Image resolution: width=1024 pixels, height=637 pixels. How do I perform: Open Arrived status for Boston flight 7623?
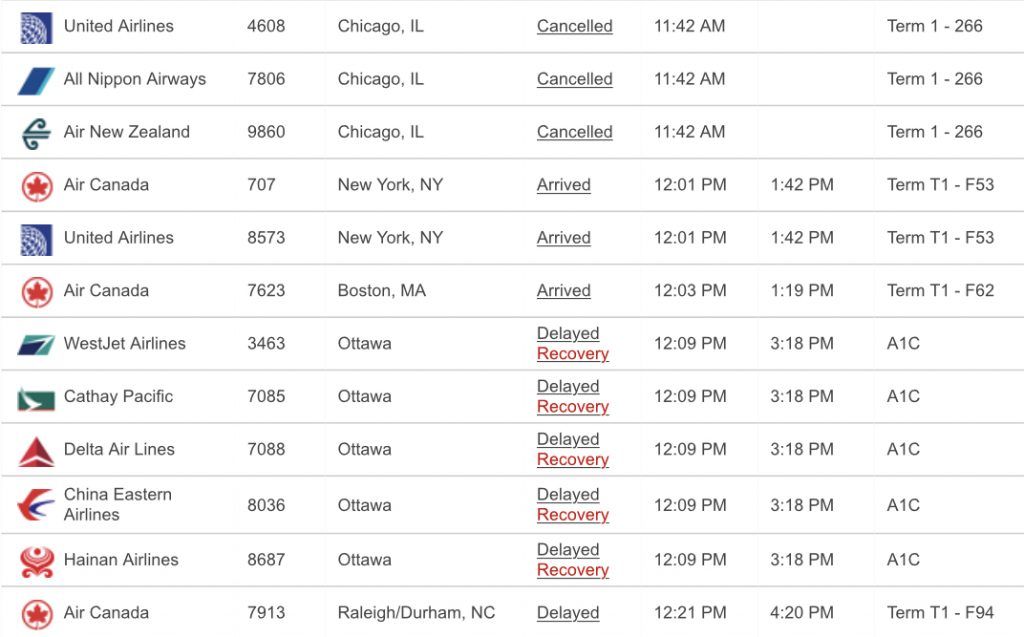point(563,292)
